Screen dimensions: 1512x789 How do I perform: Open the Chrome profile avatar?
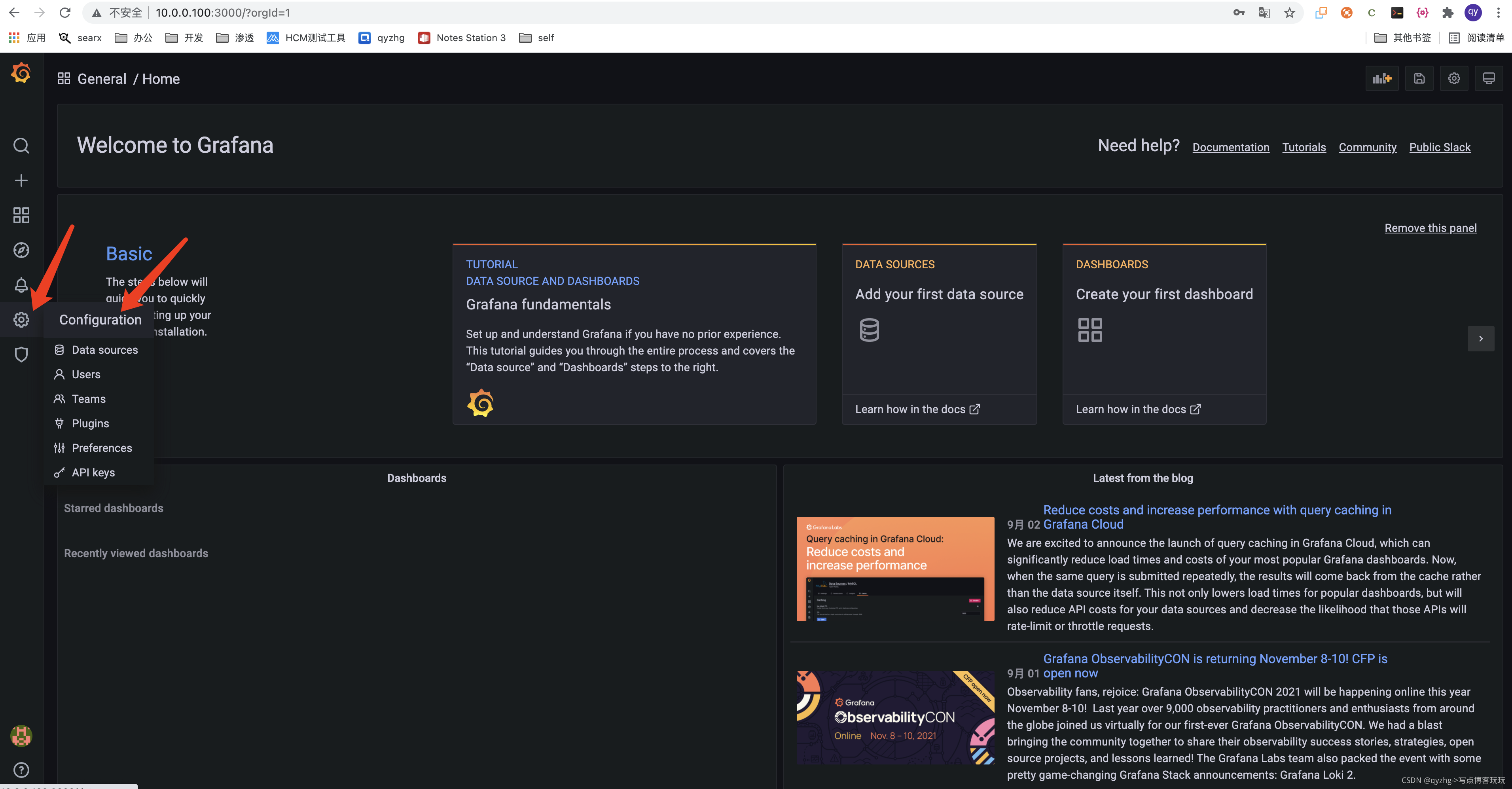coord(1473,12)
